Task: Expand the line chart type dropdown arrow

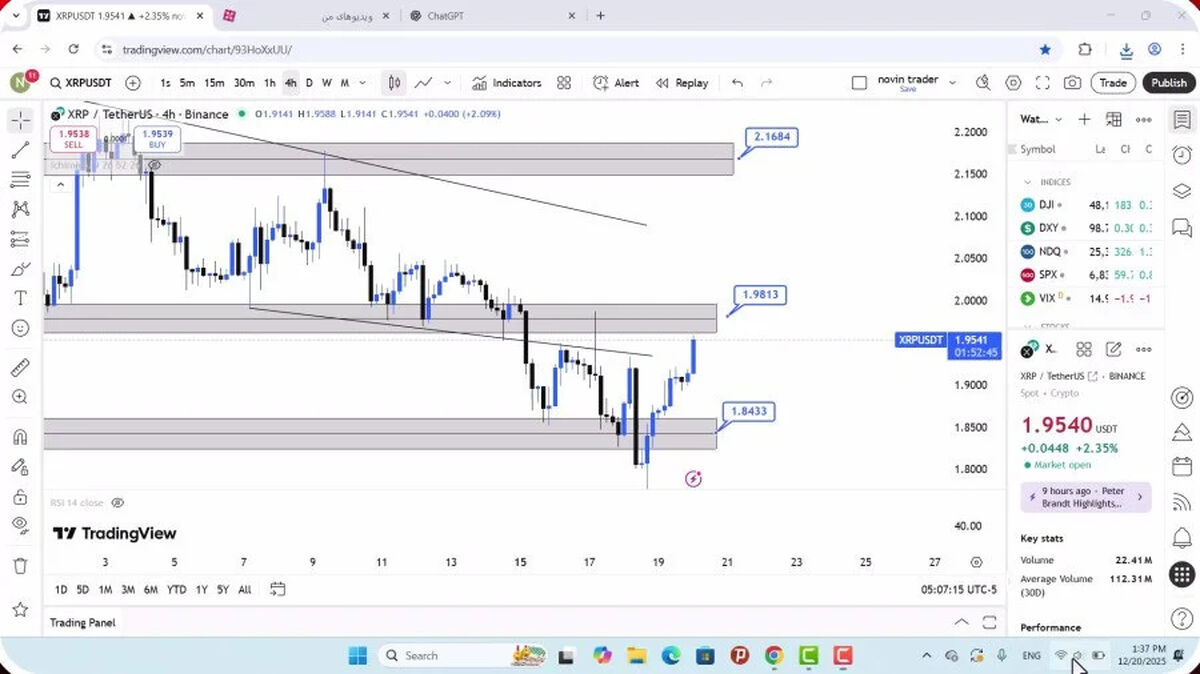Action: click(447, 83)
